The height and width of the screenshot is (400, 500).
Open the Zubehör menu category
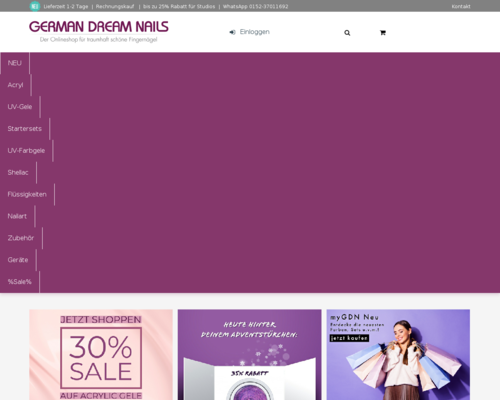click(x=21, y=238)
